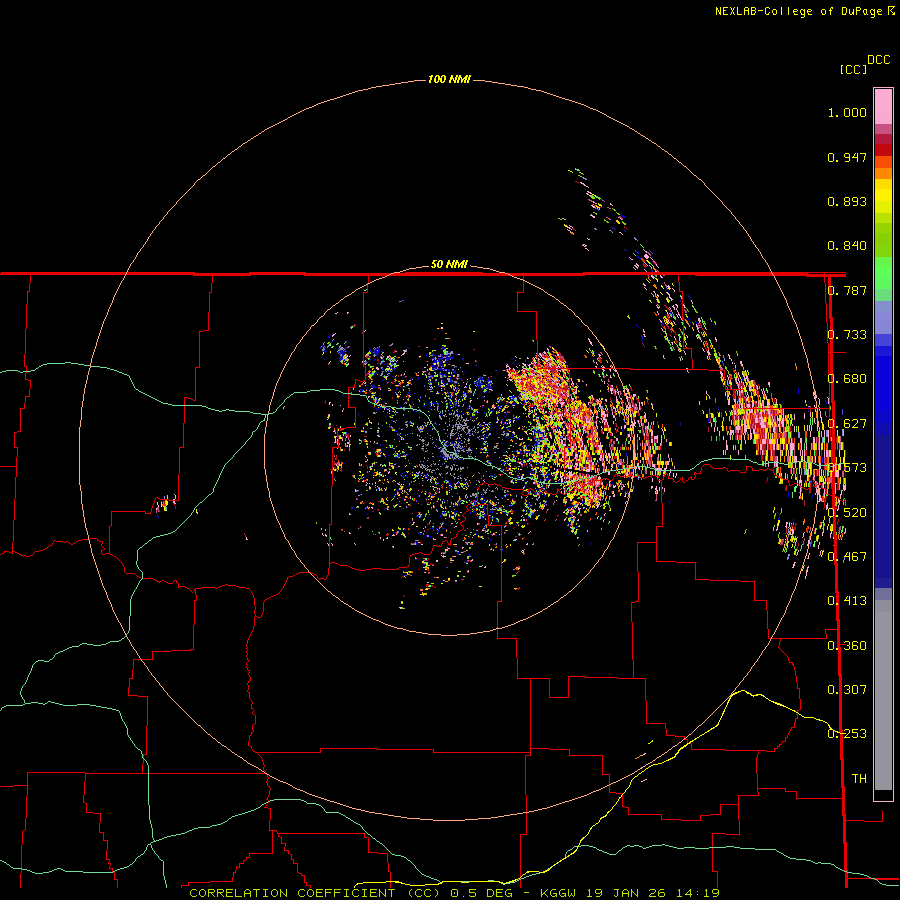This screenshot has height=900, width=900.
Task: Select the 0.947 color scale value
Action: (x=847, y=157)
